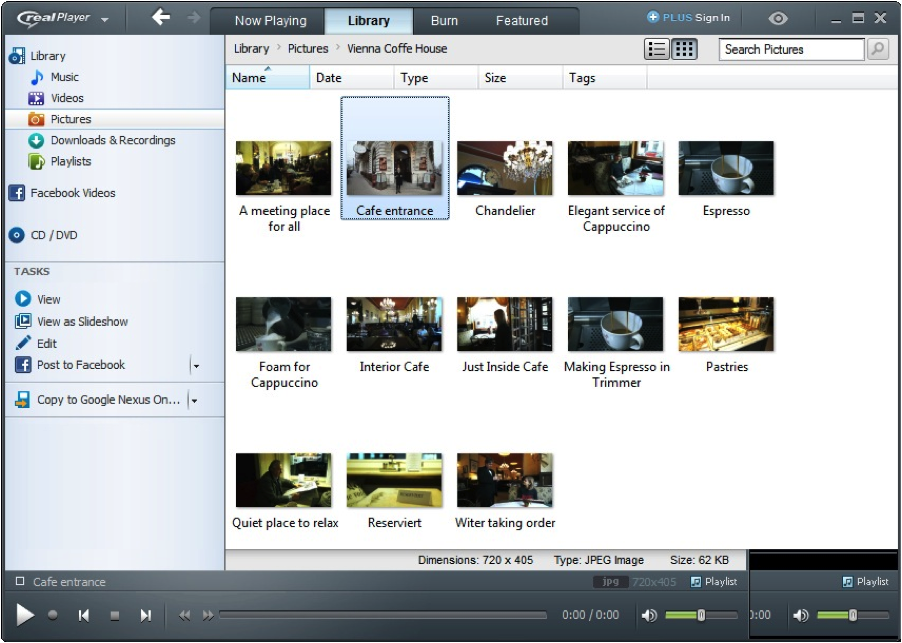
Task: Select the Elegant service of Cappuccino picture
Action: tap(616, 168)
